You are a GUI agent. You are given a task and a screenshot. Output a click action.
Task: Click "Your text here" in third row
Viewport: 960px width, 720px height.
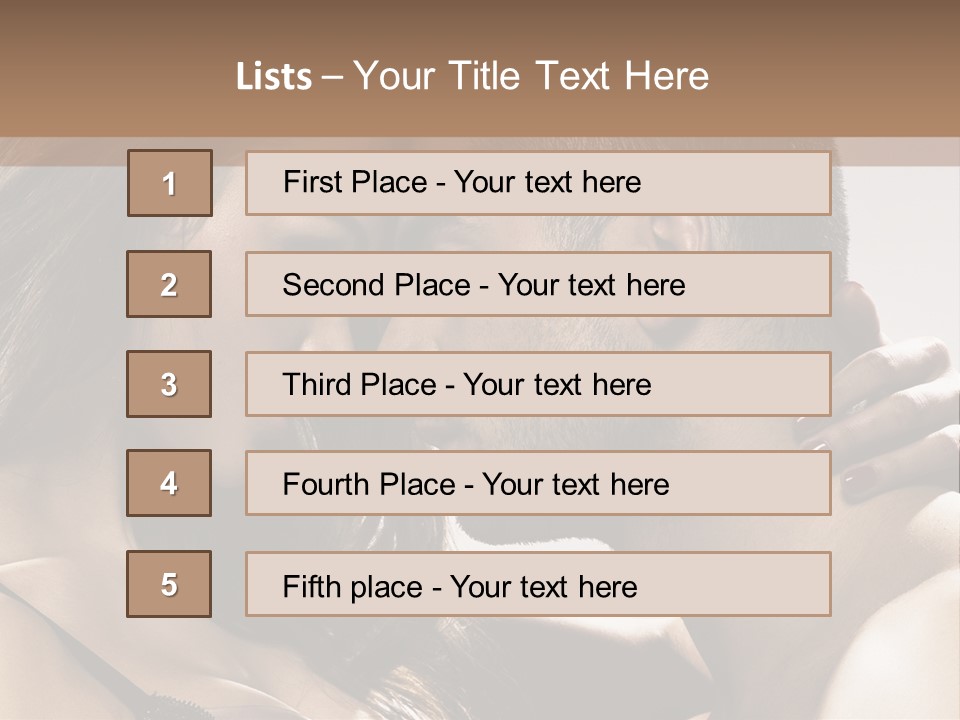coord(557,385)
